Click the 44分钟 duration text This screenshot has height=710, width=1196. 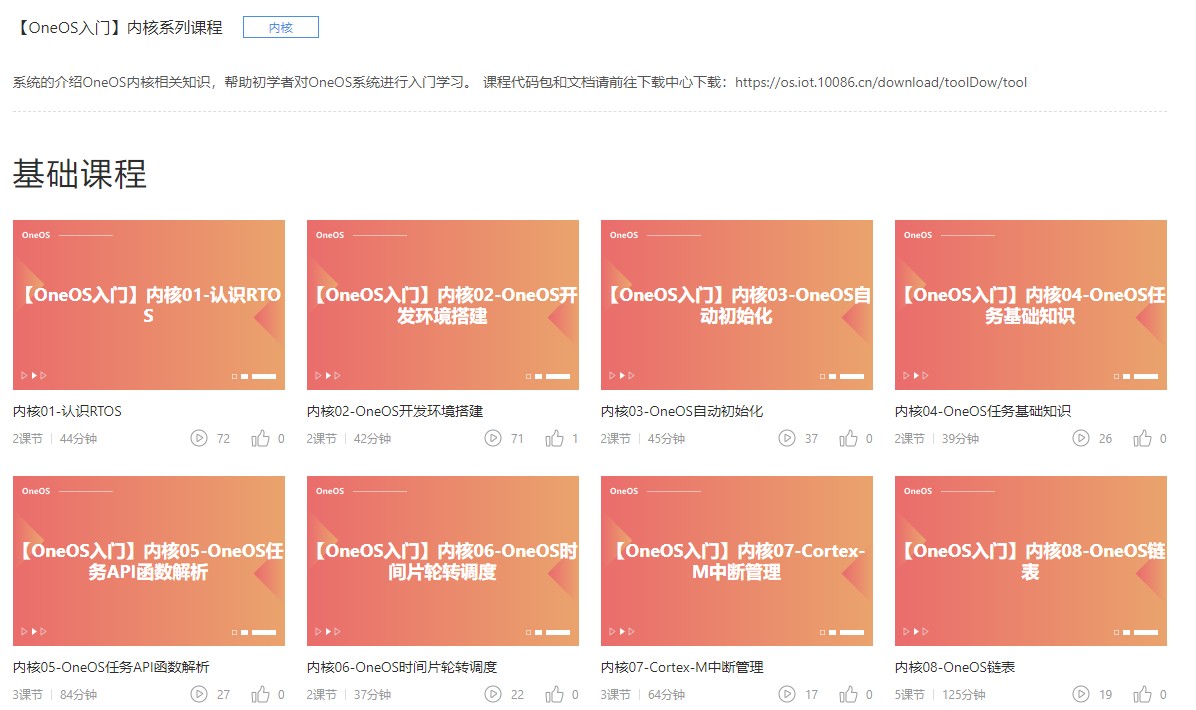(x=79, y=439)
